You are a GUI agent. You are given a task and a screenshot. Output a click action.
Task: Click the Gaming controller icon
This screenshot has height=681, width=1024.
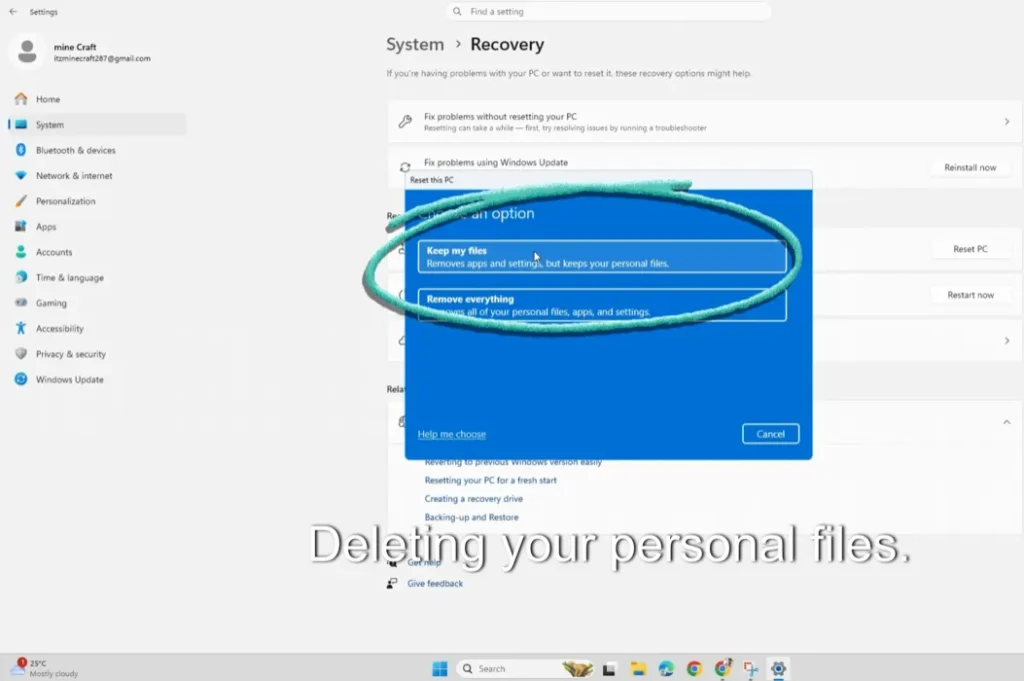21,302
